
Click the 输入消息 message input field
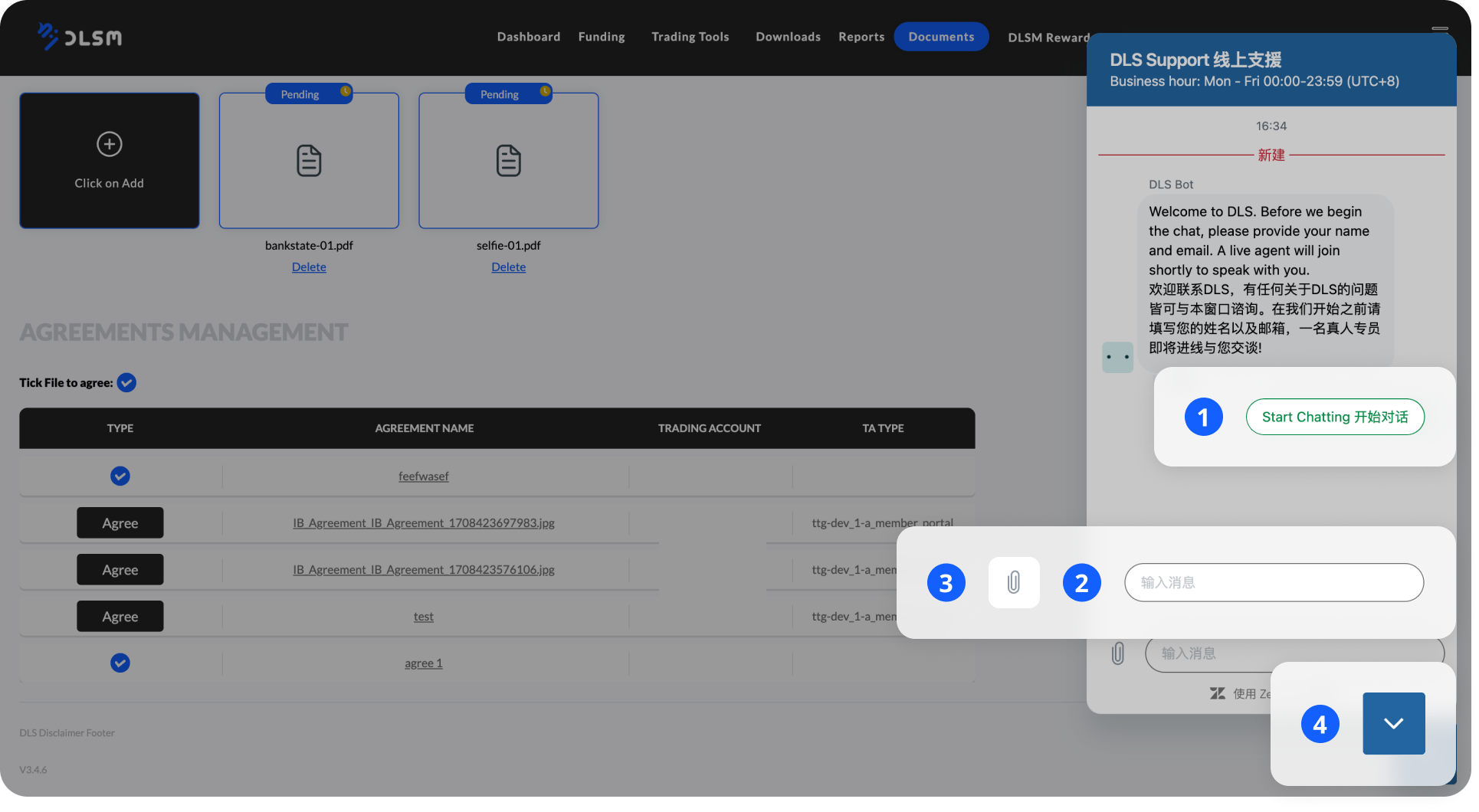(1273, 582)
